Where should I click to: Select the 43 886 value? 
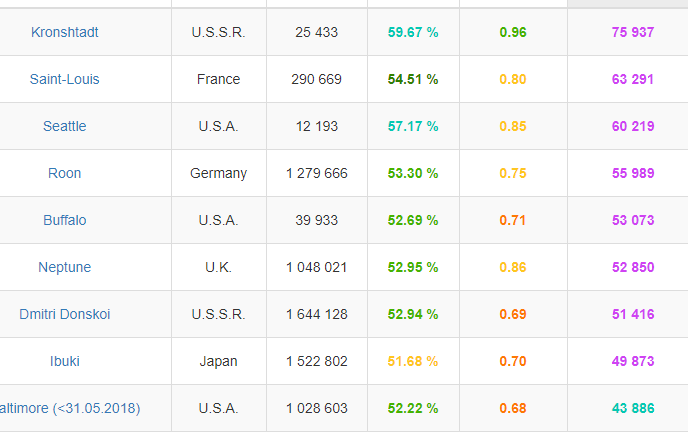point(633,408)
